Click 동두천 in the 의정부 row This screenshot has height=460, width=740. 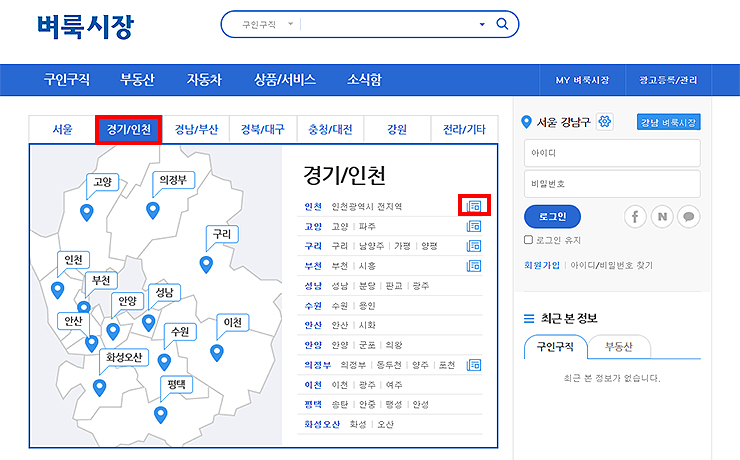389,365
